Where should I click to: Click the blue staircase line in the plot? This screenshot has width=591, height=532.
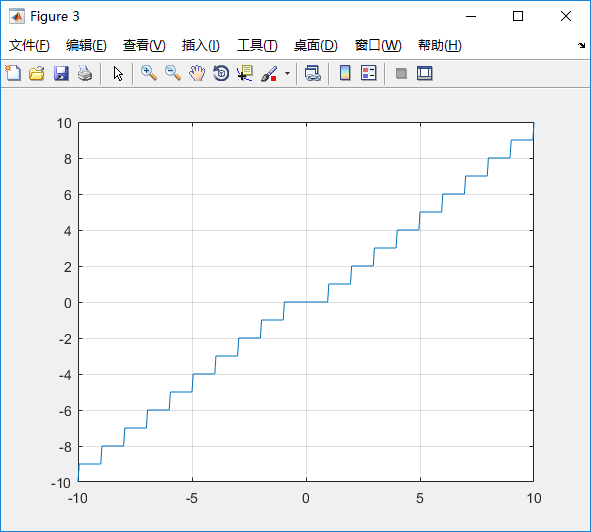pyautogui.click(x=306, y=302)
